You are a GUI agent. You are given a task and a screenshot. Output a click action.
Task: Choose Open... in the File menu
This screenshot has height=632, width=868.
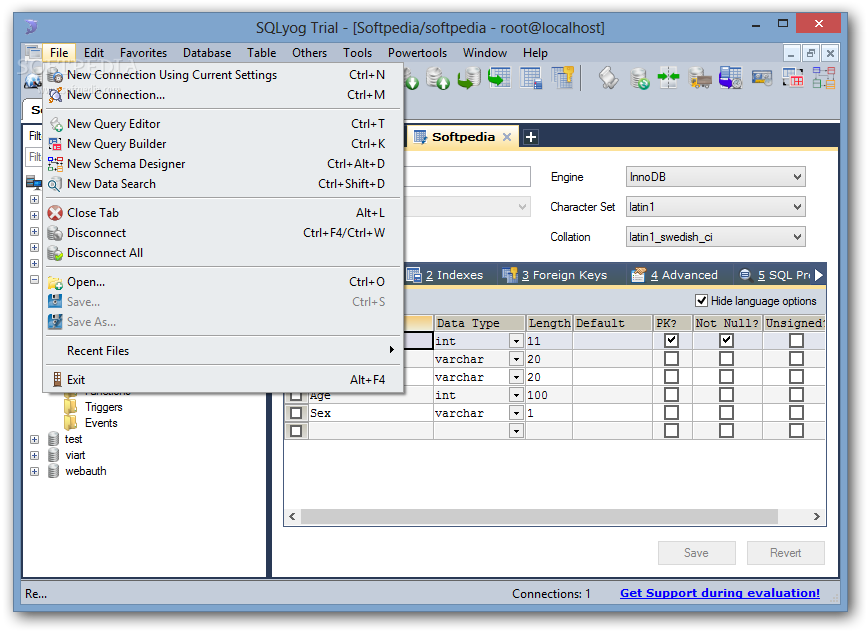tap(223, 282)
